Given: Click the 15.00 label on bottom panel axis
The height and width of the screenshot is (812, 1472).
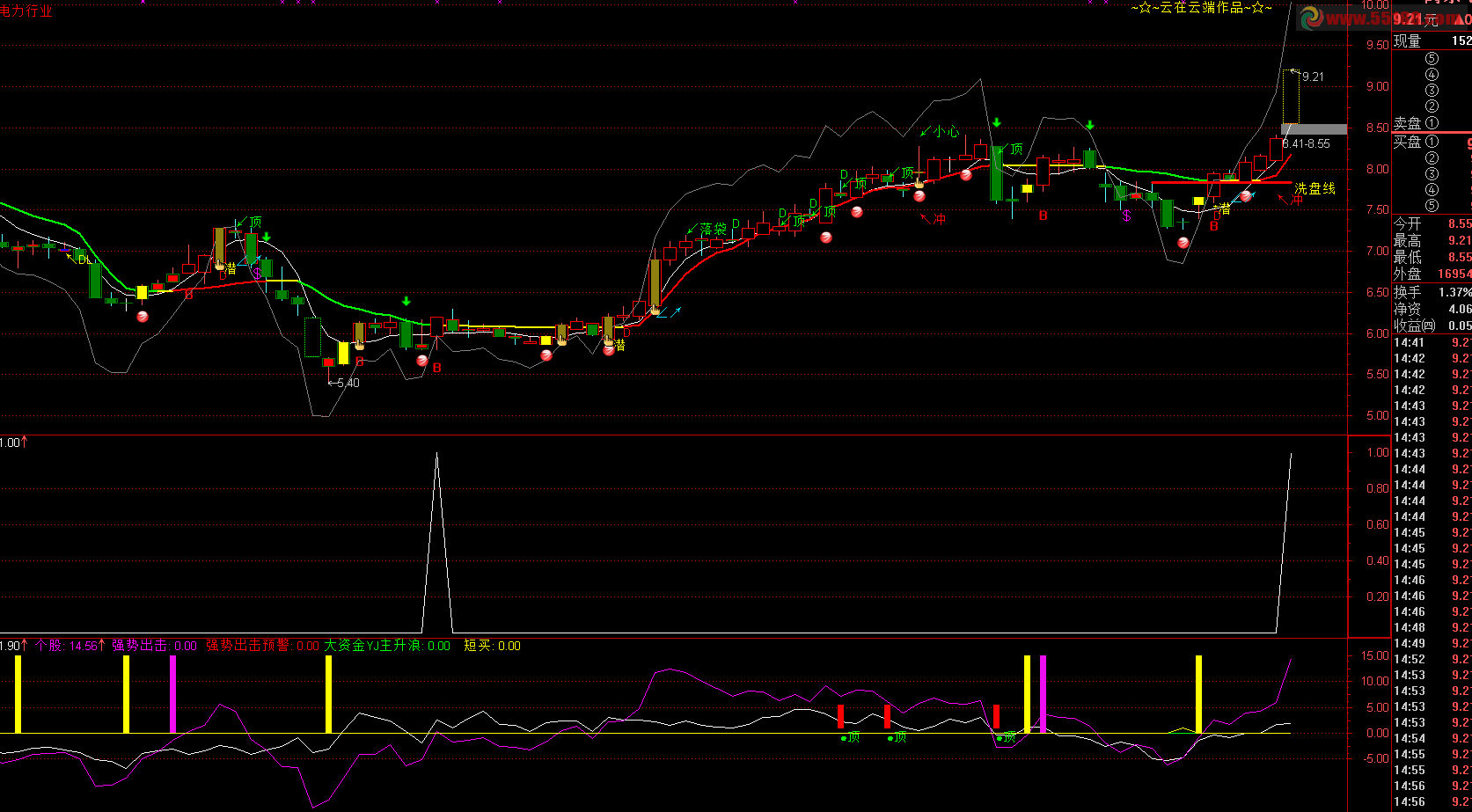Looking at the screenshot, I should [1375, 655].
